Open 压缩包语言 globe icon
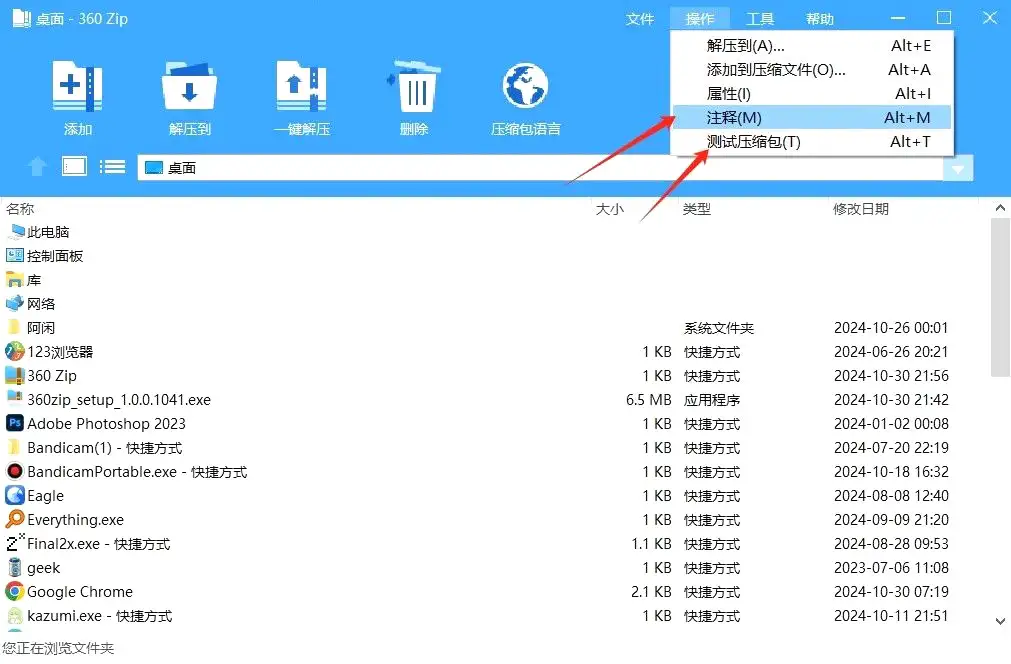Viewport: 1011px width, 664px height. [x=525, y=86]
